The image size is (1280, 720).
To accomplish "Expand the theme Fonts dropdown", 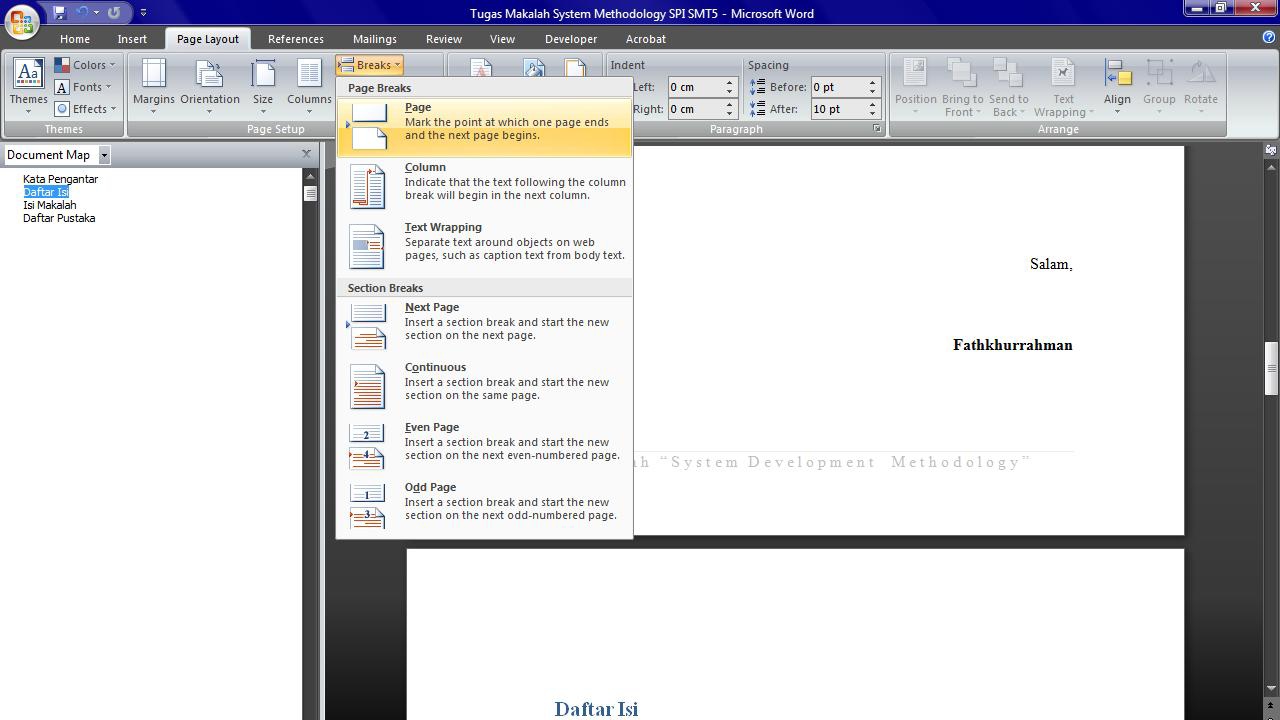I will [x=85, y=87].
